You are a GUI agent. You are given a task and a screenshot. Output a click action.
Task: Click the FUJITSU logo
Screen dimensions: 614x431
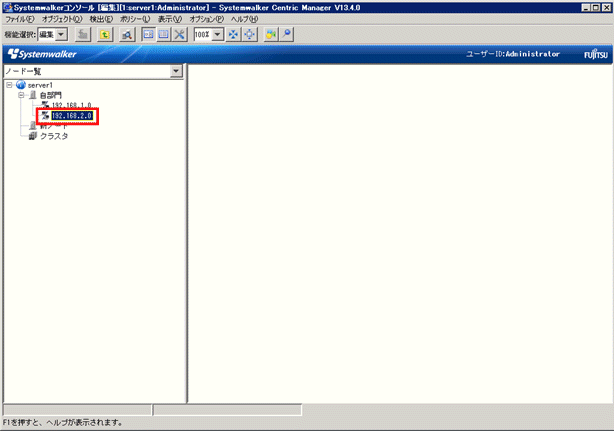tap(596, 54)
